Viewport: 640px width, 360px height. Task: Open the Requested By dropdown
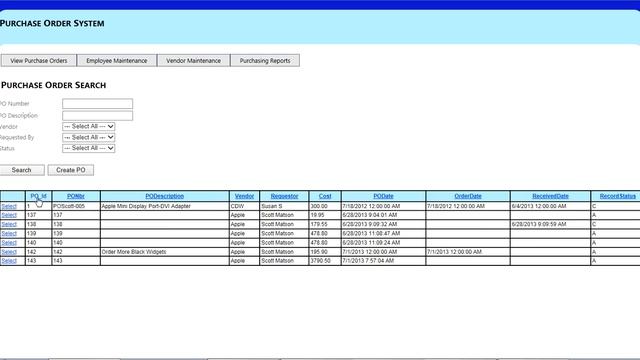[x=89, y=138]
